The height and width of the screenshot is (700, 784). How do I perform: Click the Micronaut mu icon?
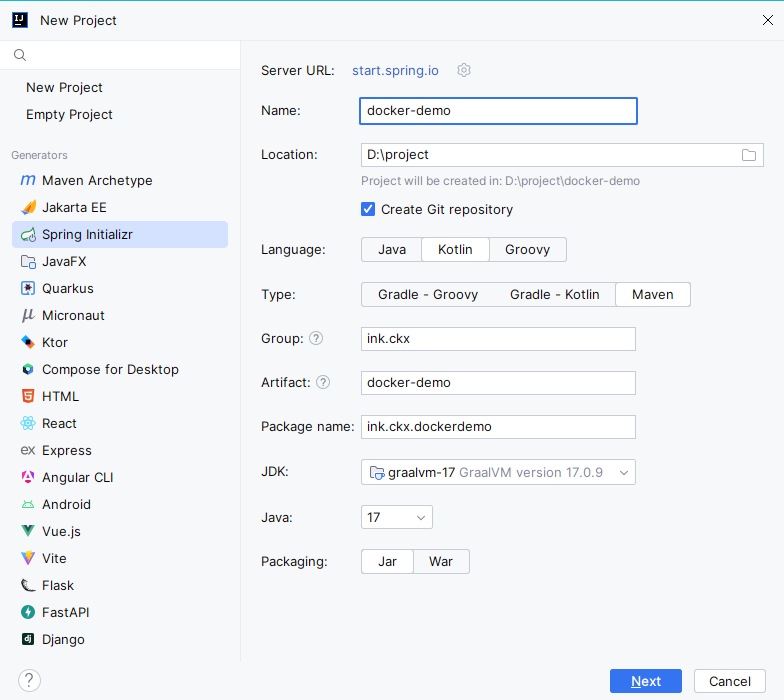click(x=28, y=315)
